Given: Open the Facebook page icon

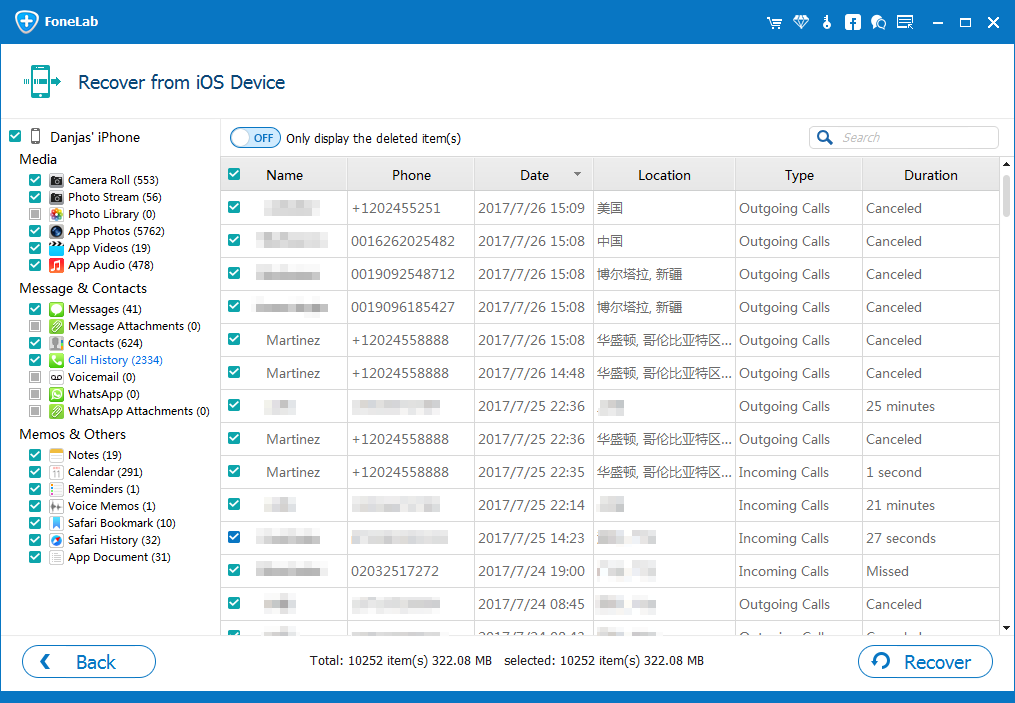Looking at the screenshot, I should click(x=852, y=22).
